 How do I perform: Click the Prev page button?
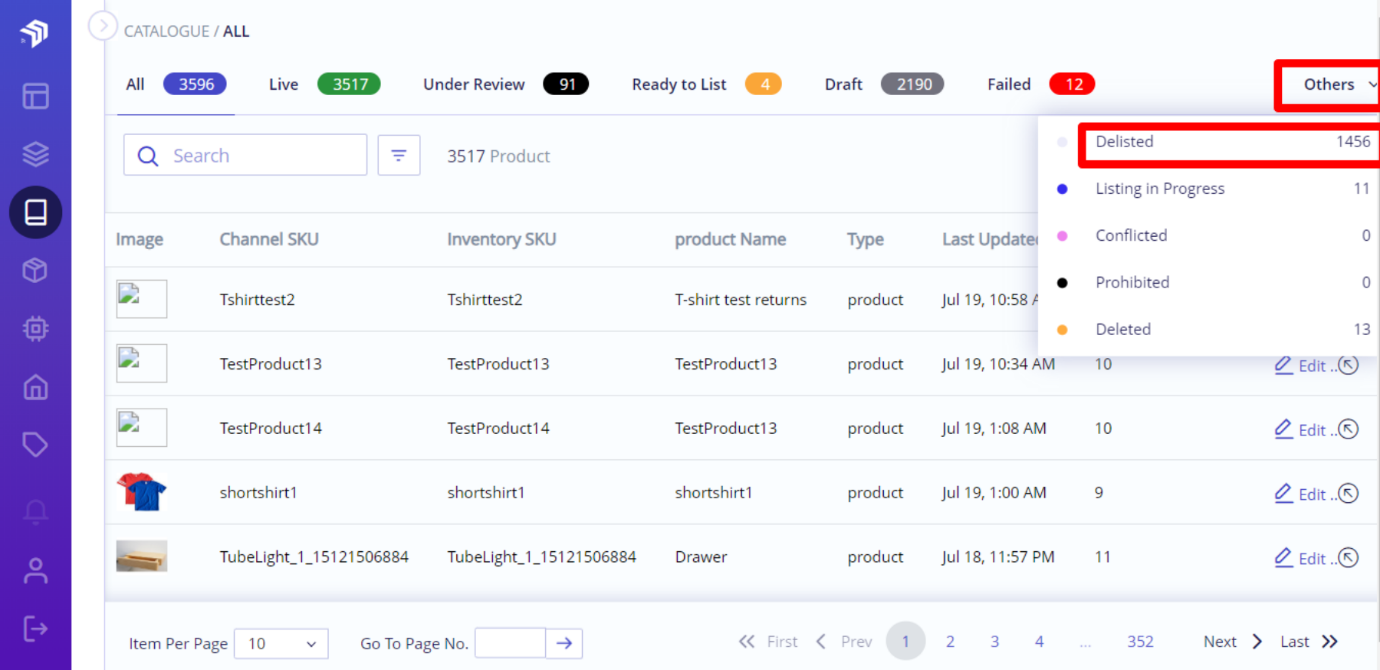coord(844,642)
